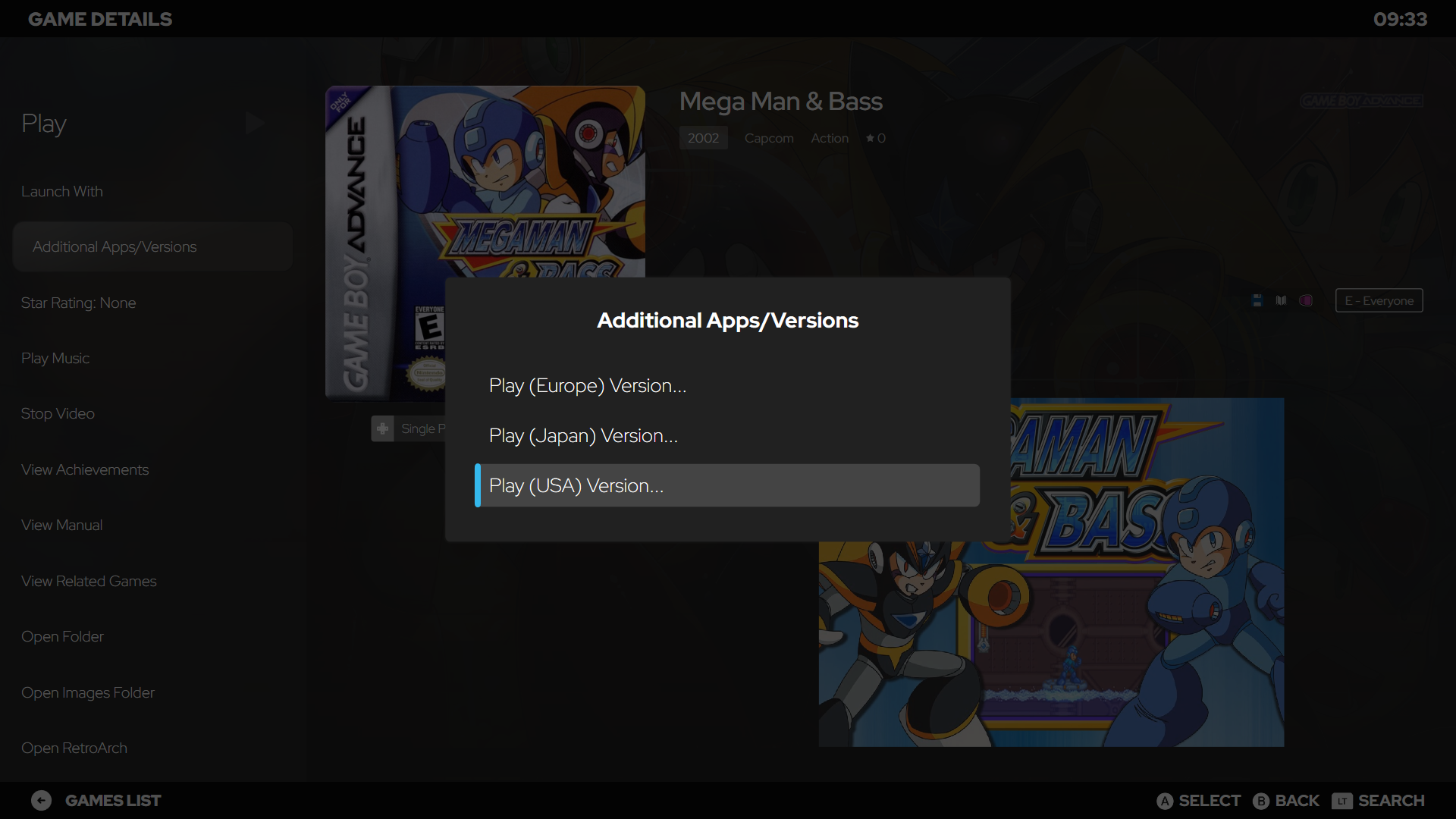This screenshot has width=1456, height=819.
Task: Click the play triangle icon next to Play
Action: pyautogui.click(x=255, y=123)
